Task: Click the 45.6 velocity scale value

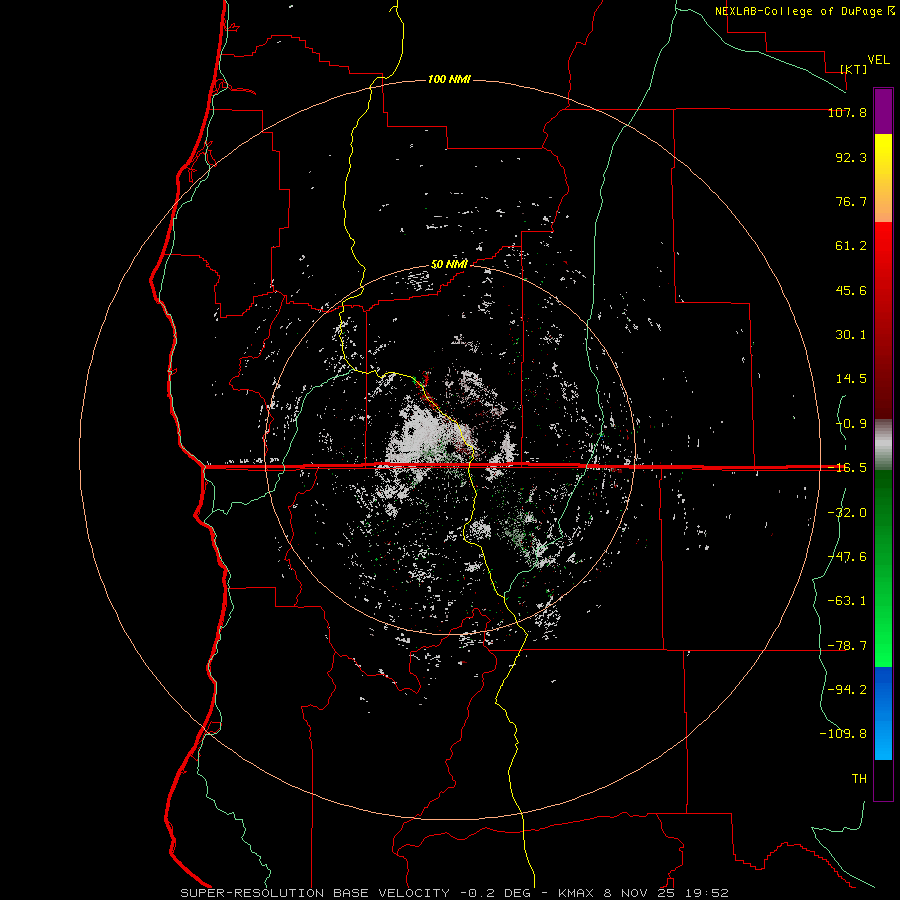Action: click(851, 290)
